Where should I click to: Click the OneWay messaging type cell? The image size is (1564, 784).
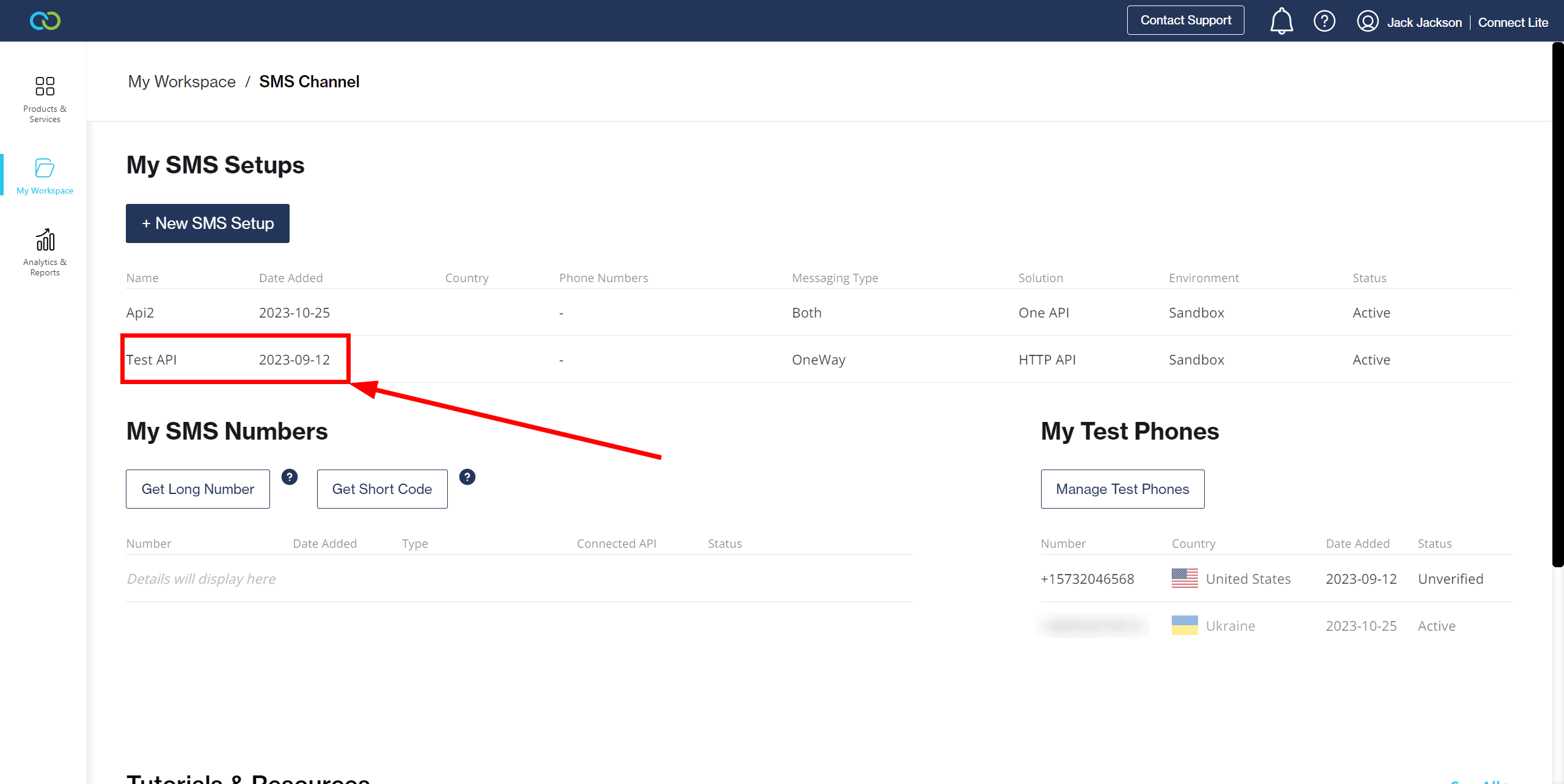[x=819, y=360]
